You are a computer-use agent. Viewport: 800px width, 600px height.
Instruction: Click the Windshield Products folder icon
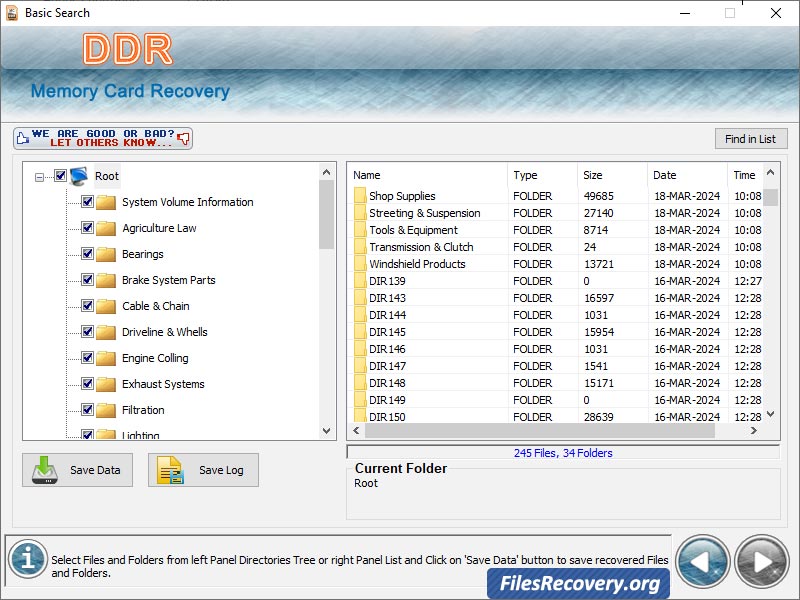(359, 264)
